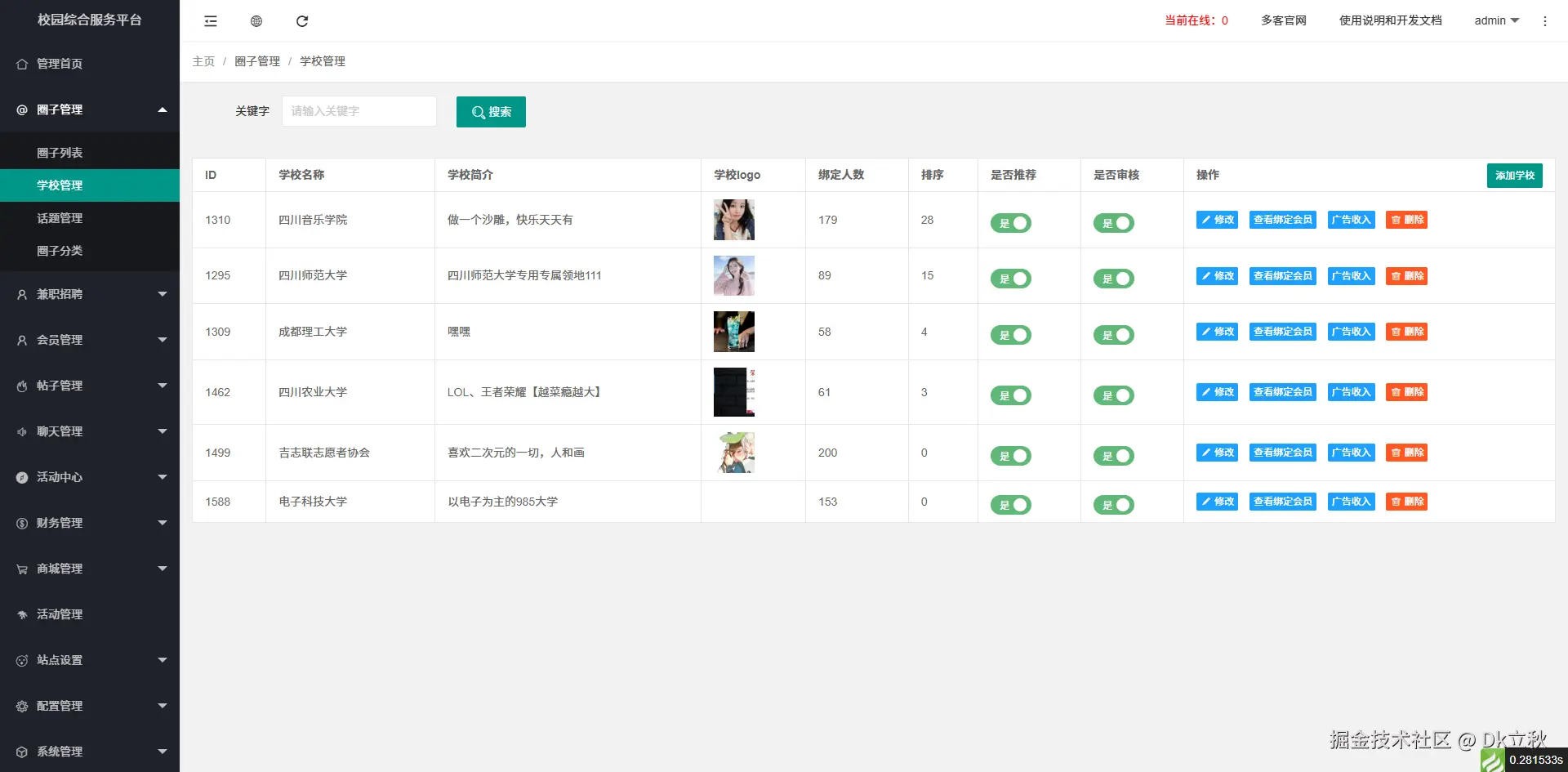Switch to 话题管理 in the sidebar

point(60,217)
